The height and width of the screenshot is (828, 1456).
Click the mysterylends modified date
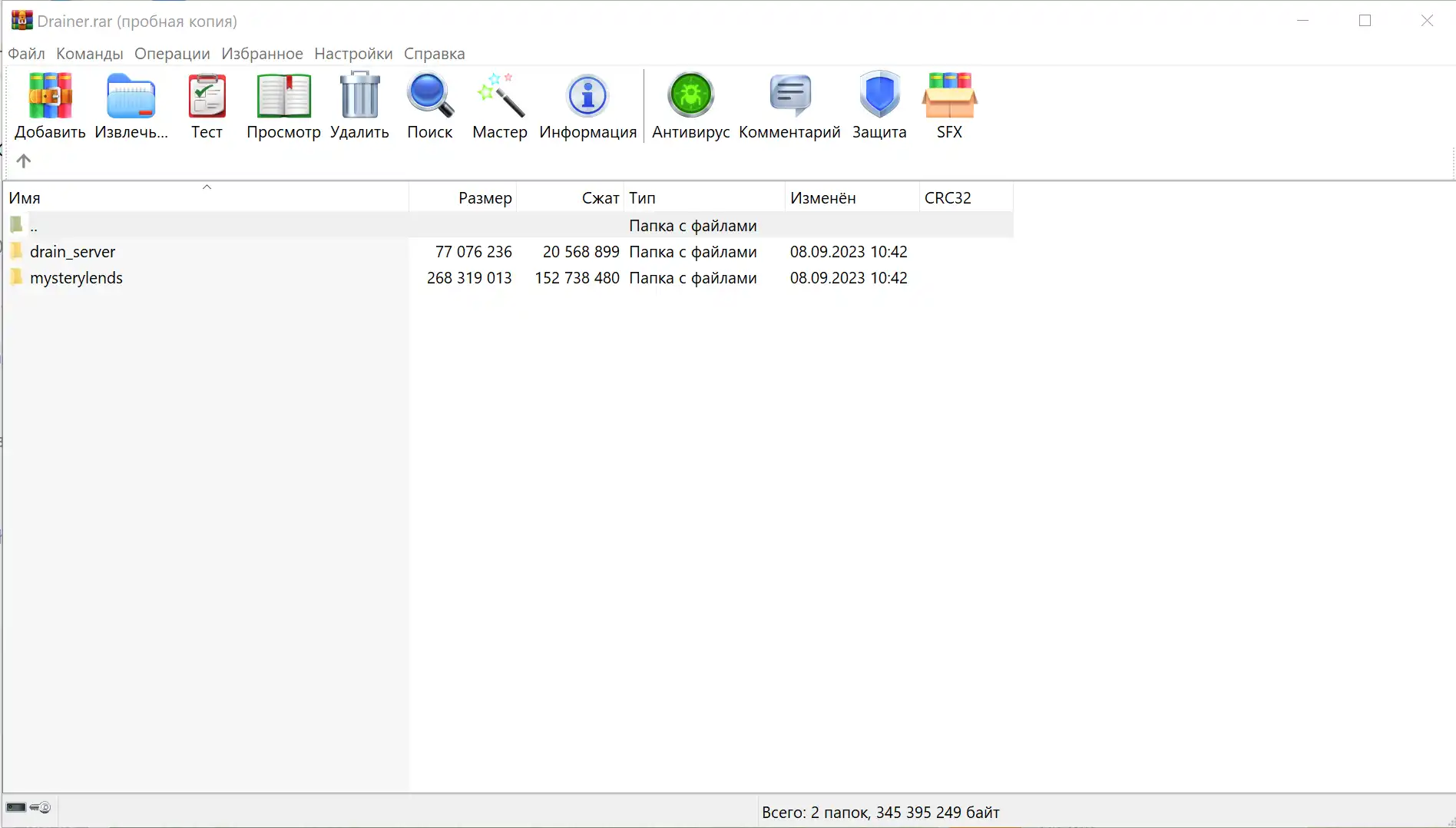tap(849, 278)
